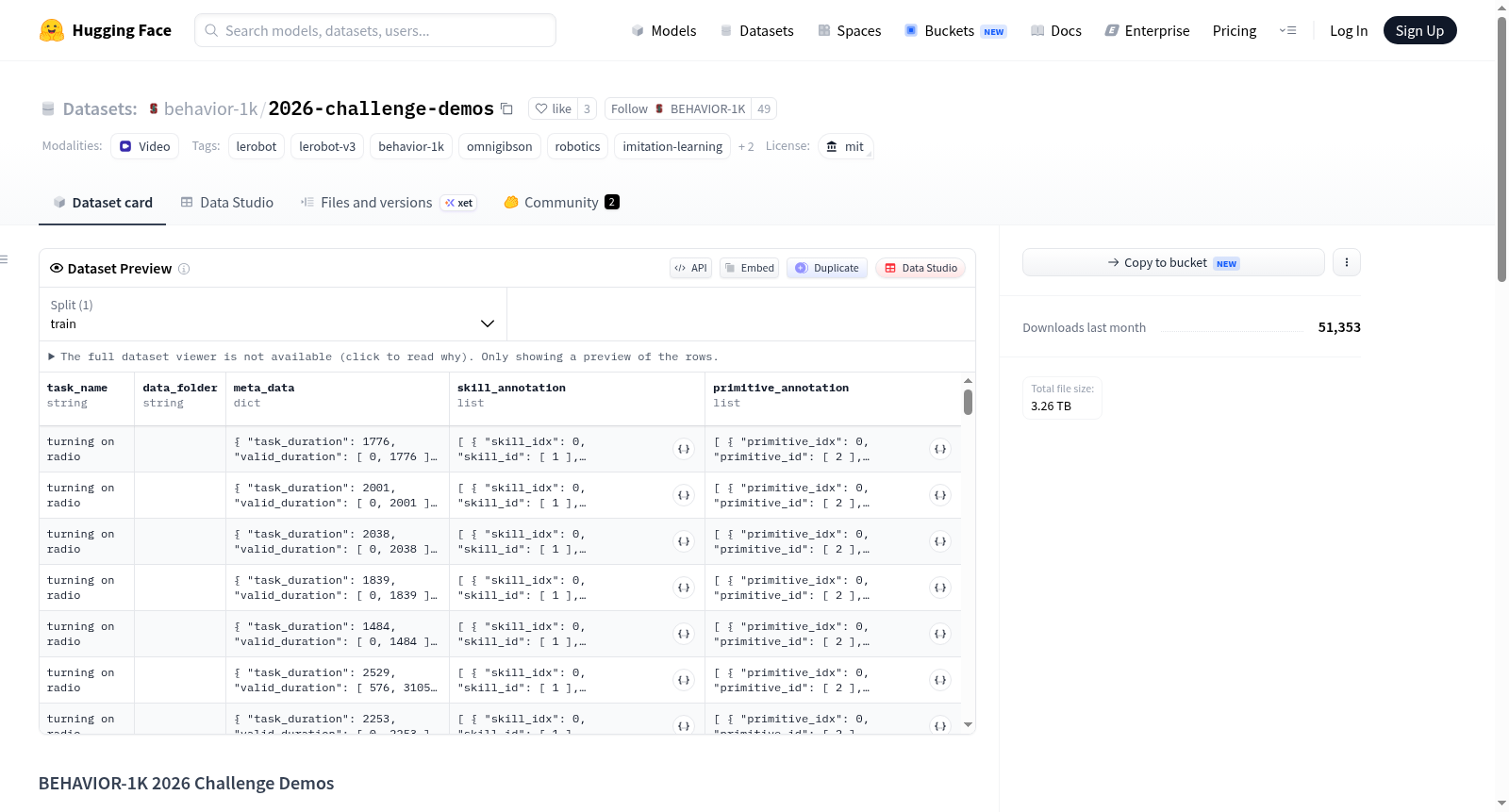Click the table's scroll down arrow

[968, 725]
